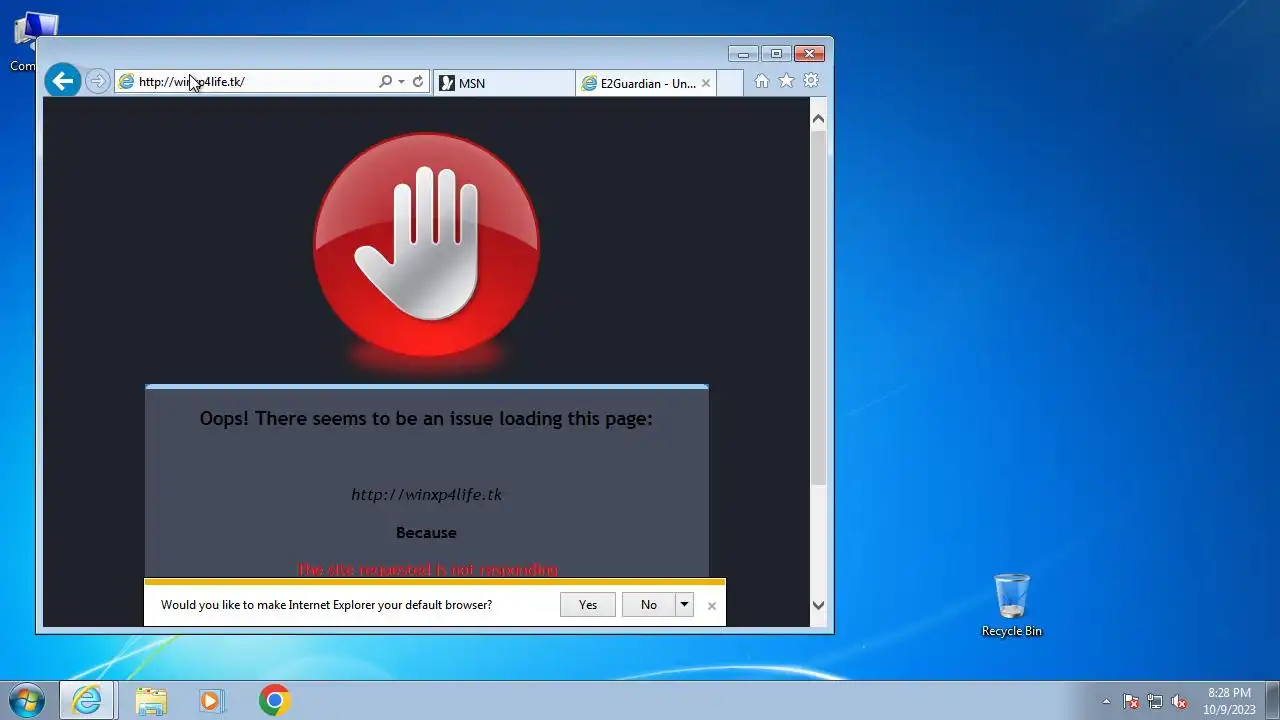Image resolution: width=1280 pixels, height=720 pixels.
Task: Close the E2Guardian tab
Action: pyautogui.click(x=706, y=83)
